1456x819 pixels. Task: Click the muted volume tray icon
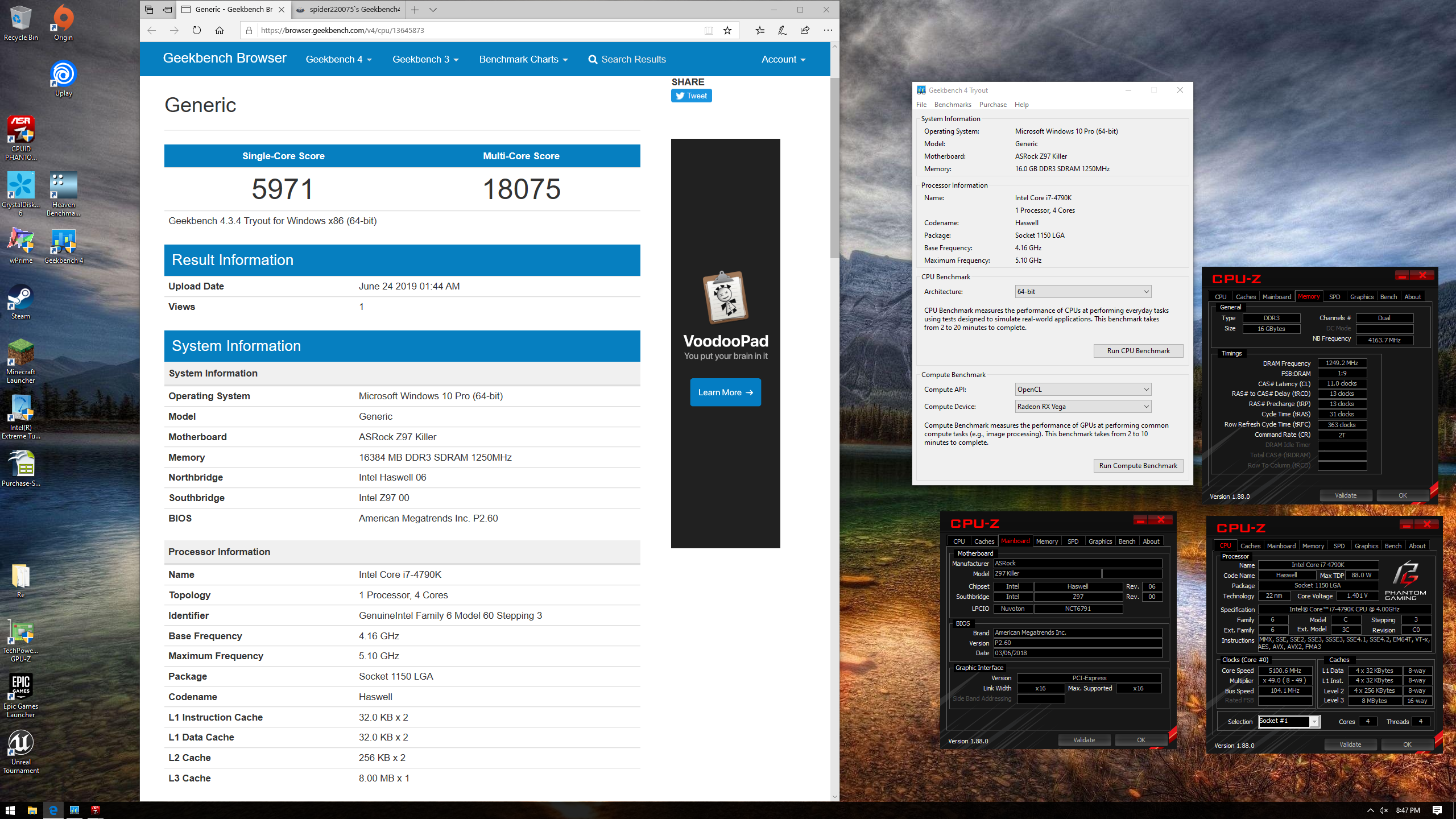(1384, 810)
